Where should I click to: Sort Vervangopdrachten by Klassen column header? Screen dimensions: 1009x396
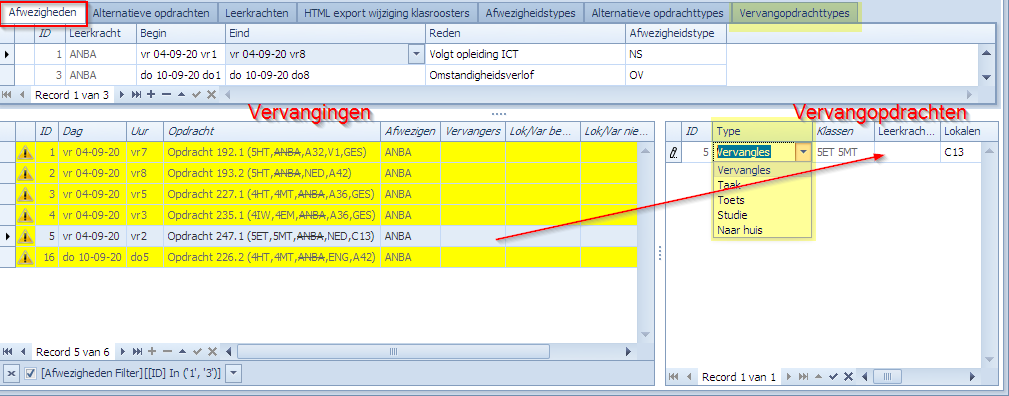844,131
